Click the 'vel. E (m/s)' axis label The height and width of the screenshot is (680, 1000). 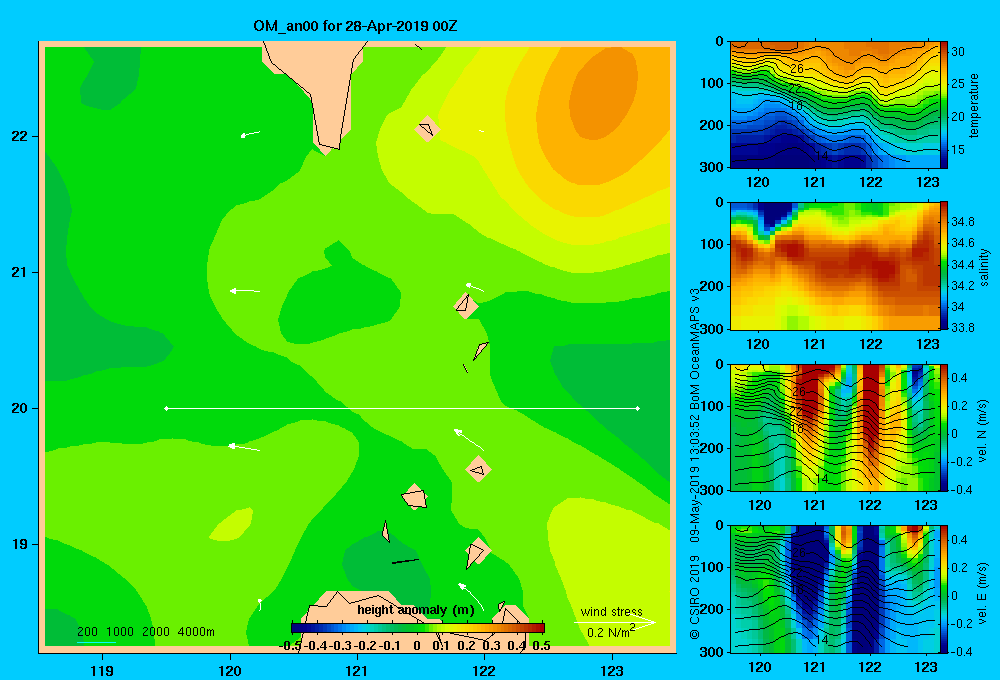pyautogui.click(x=983, y=593)
